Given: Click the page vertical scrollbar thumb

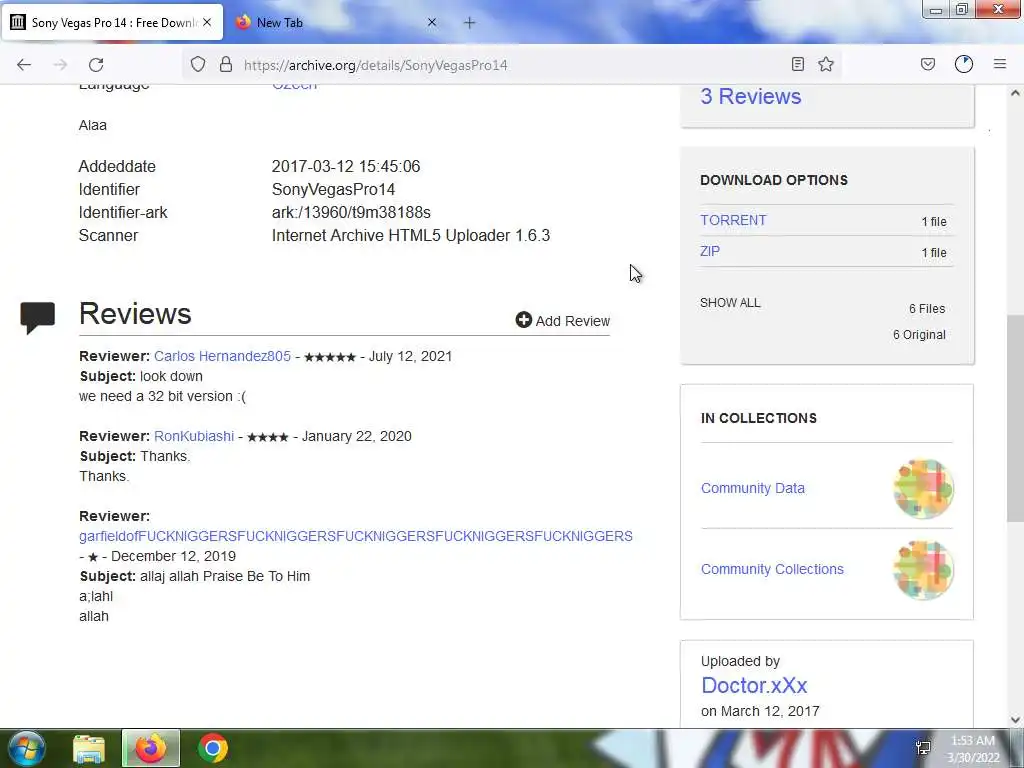Looking at the screenshot, I should (x=1015, y=419).
